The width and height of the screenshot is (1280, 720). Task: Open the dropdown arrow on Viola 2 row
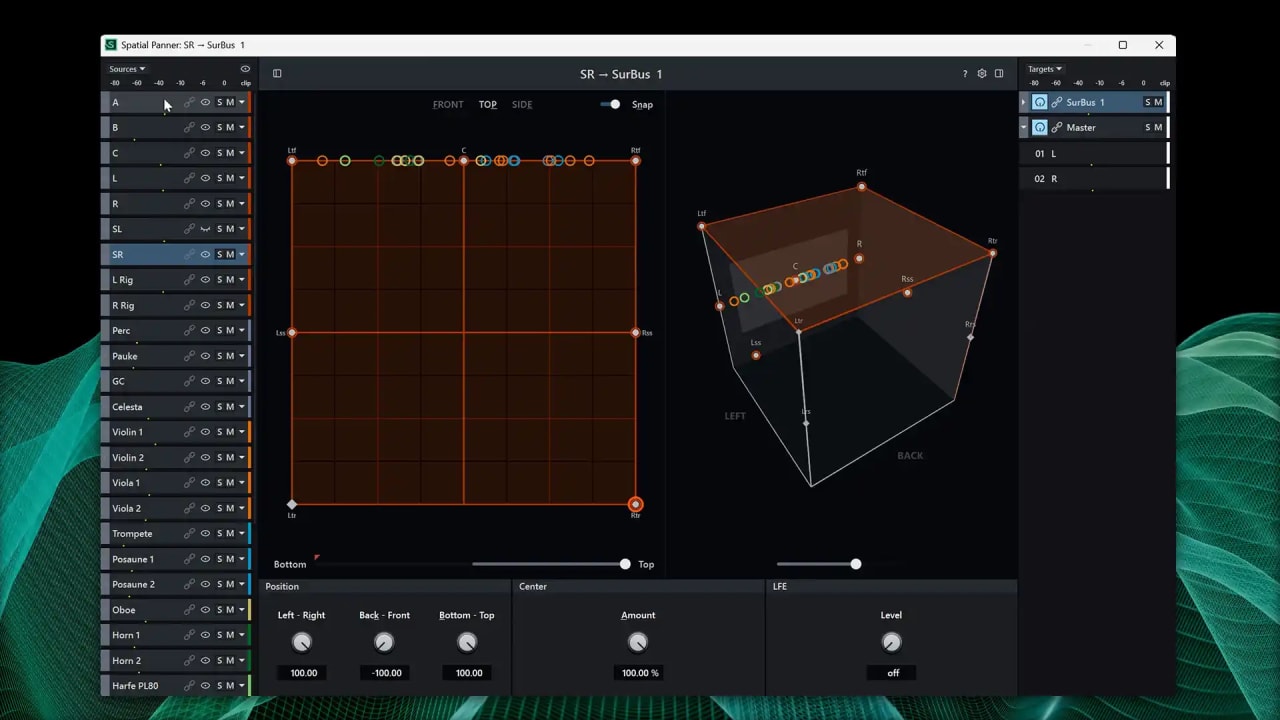click(241, 508)
